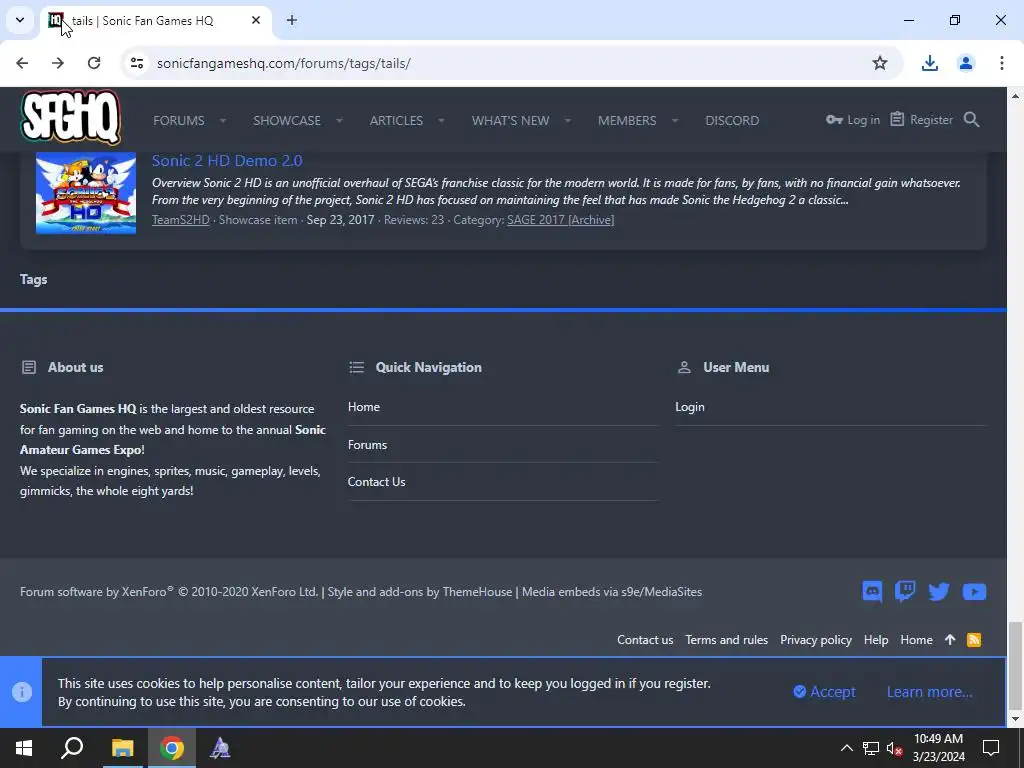Click the scrollbar down arrow
Image resolution: width=1024 pixels, height=768 pixels.
pyautogui.click(x=1015, y=719)
